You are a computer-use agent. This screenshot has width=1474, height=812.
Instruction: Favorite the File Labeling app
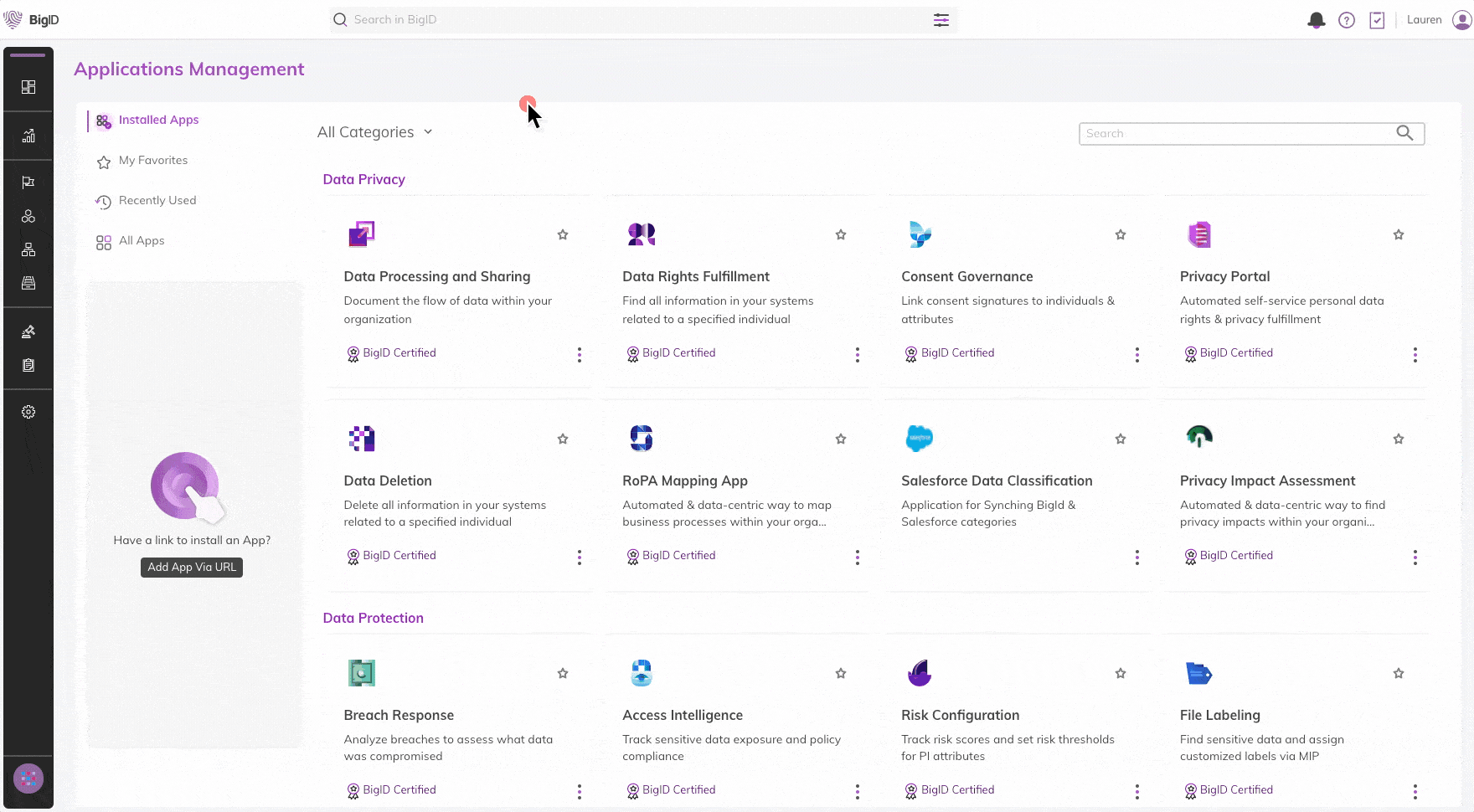click(x=1398, y=672)
